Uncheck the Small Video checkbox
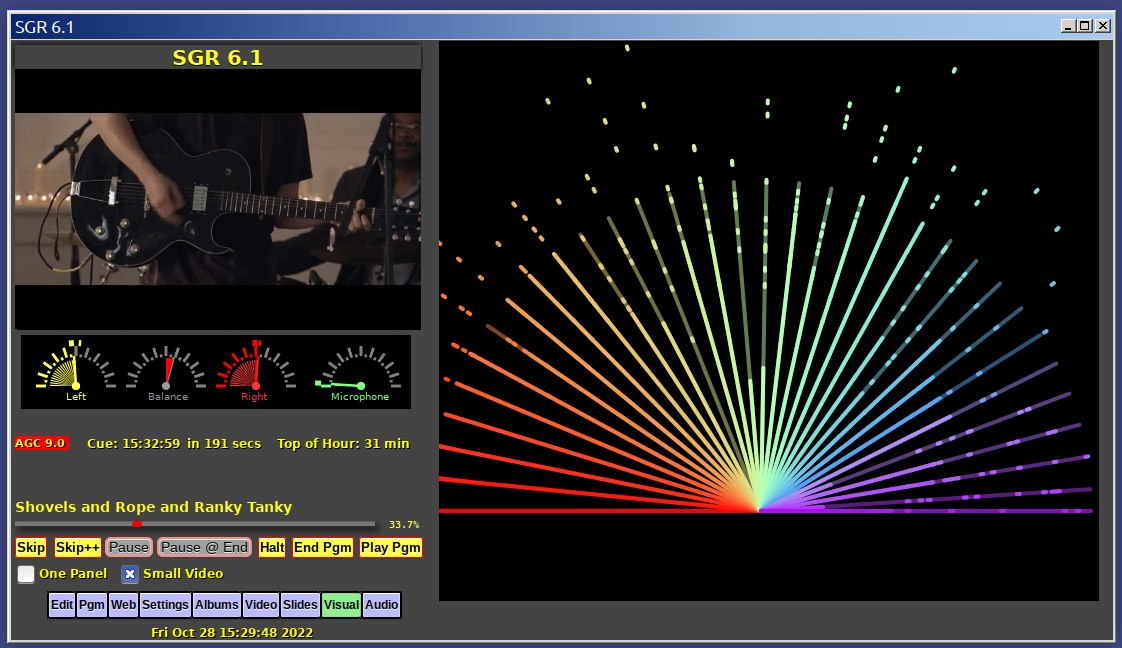Screen dimensions: 1122x648 coord(130,574)
